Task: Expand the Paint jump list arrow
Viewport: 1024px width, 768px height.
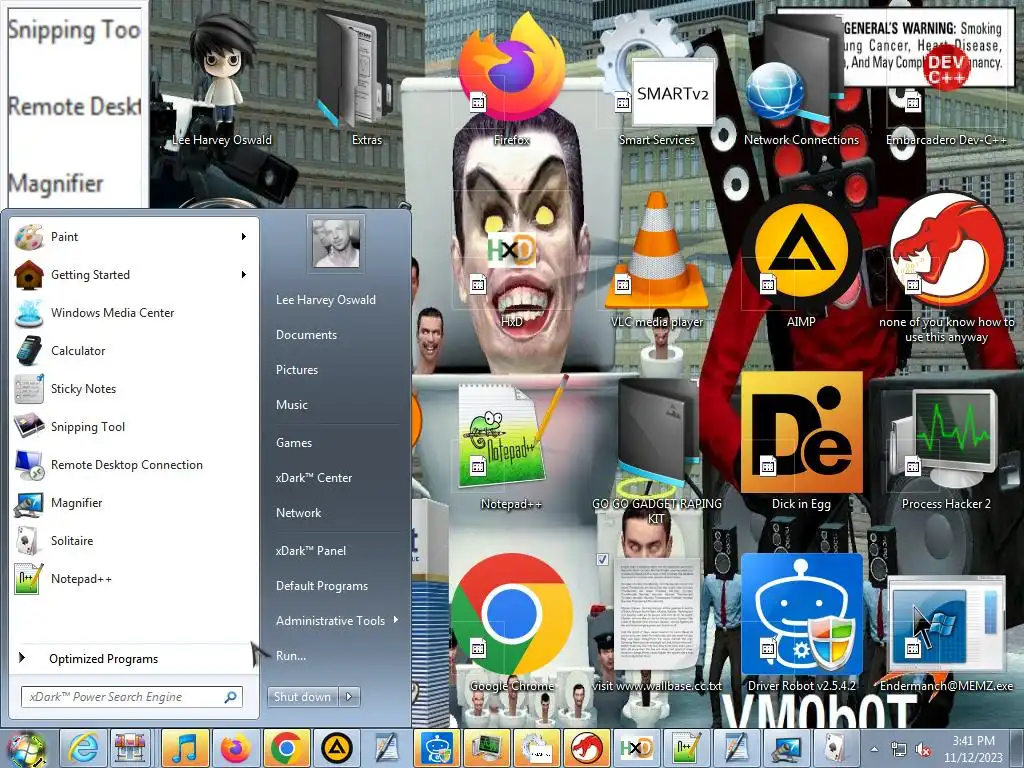Action: 244,236
